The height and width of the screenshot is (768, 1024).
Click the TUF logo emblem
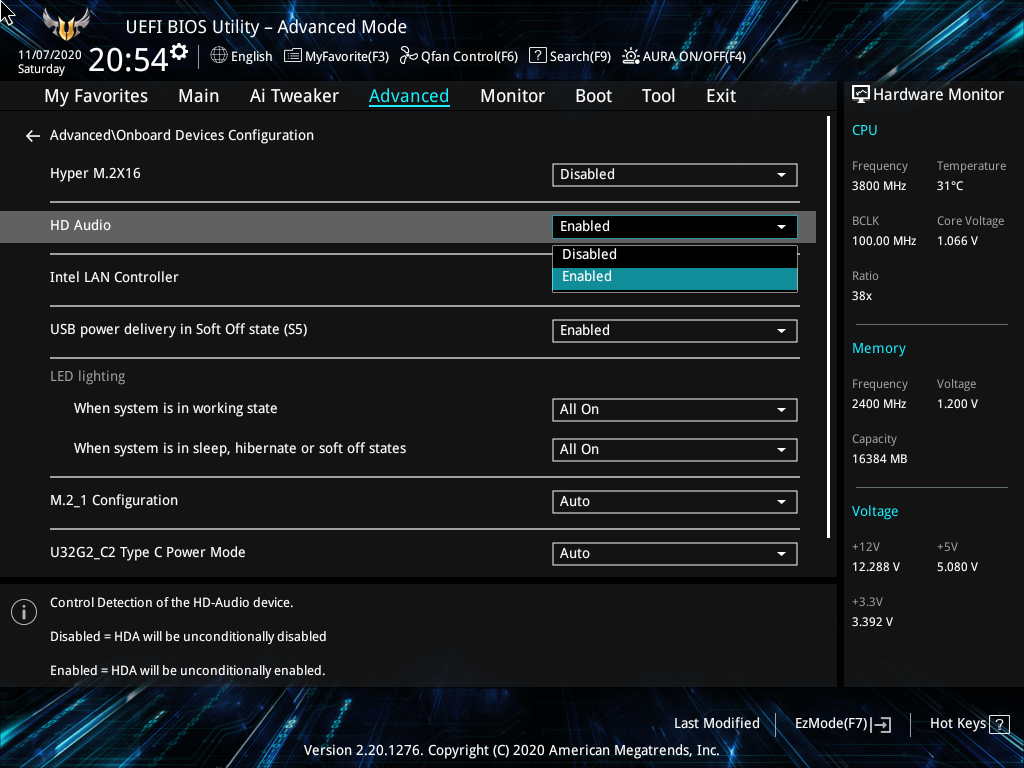pyautogui.click(x=66, y=25)
